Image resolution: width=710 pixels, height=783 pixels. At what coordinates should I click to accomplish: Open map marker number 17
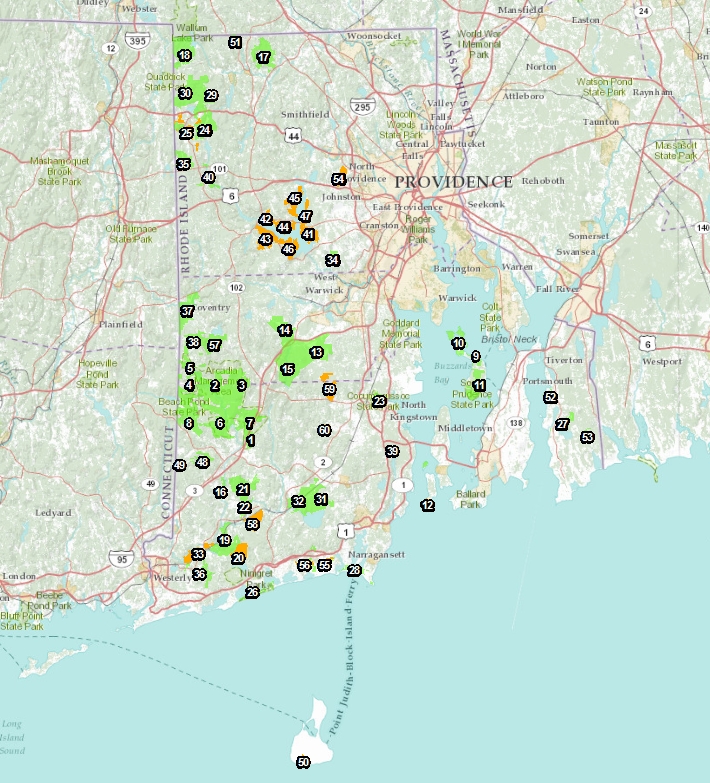(x=264, y=57)
